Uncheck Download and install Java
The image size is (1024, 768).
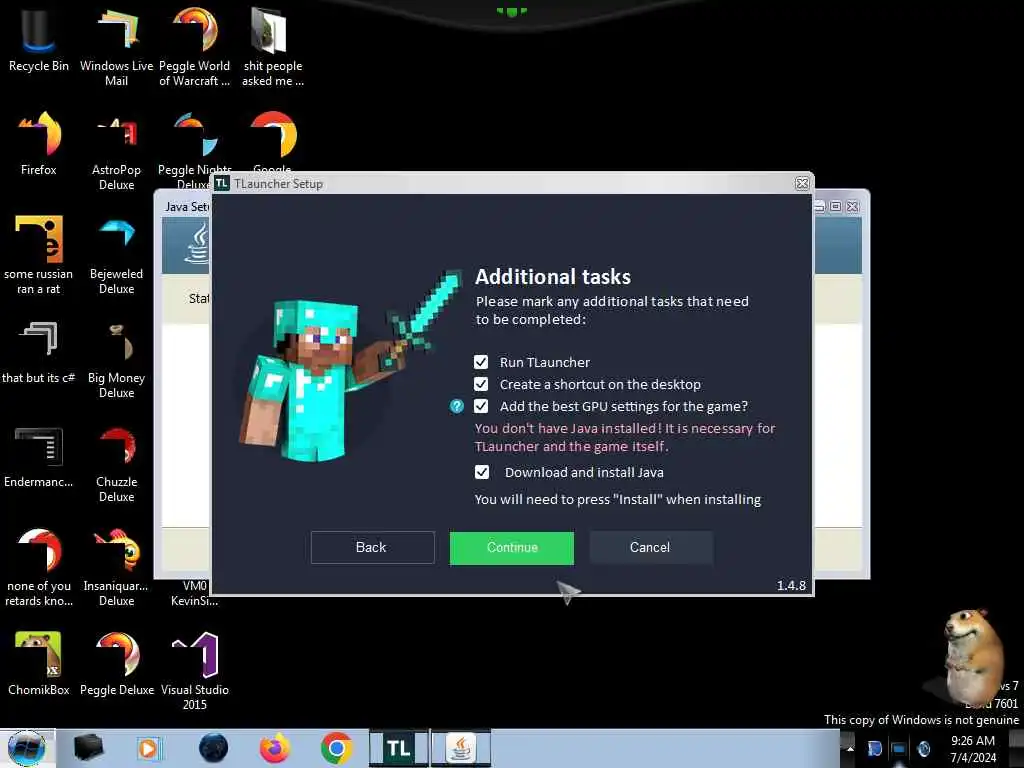pos(481,472)
